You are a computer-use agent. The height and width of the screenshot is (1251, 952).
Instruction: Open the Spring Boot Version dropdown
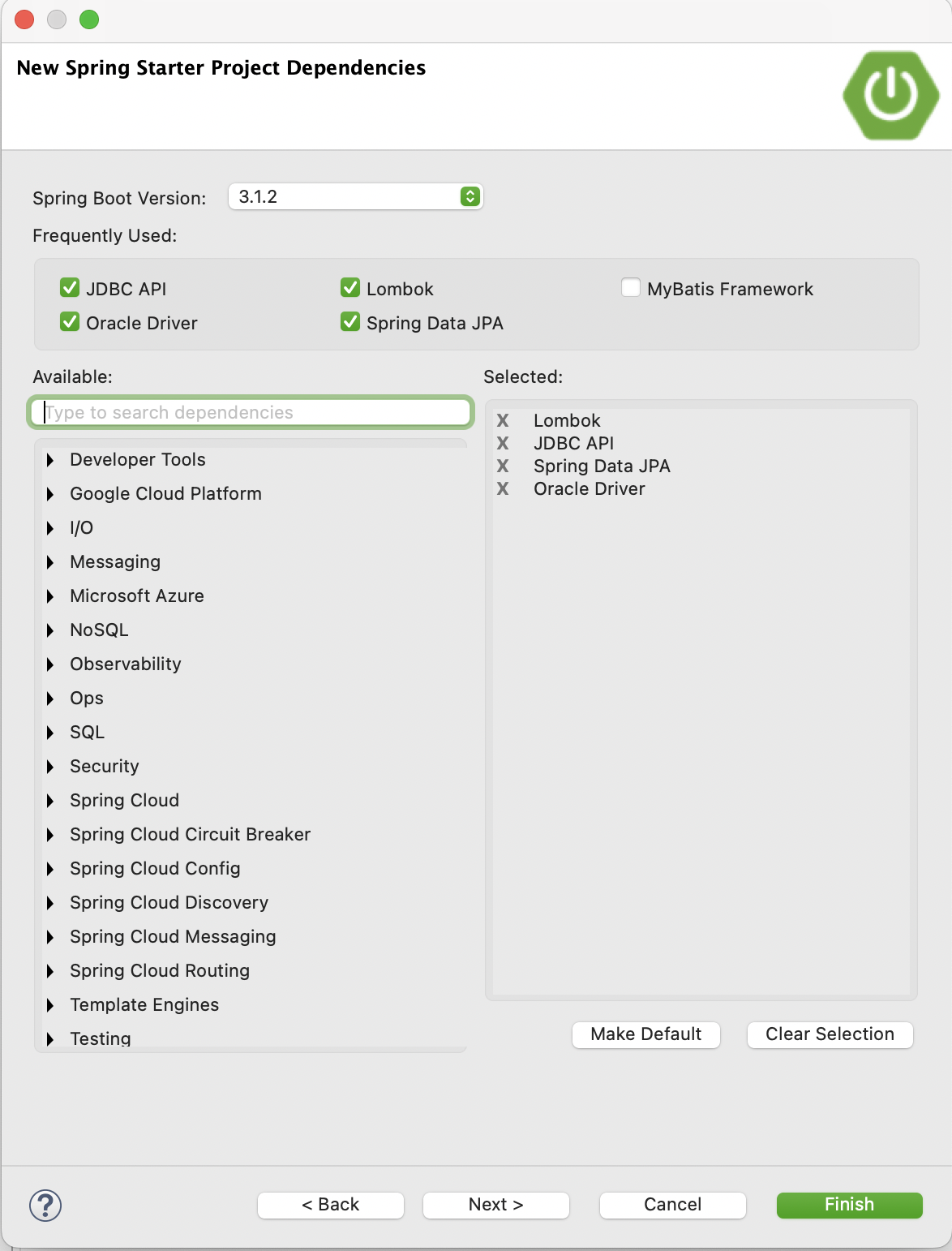(x=356, y=196)
